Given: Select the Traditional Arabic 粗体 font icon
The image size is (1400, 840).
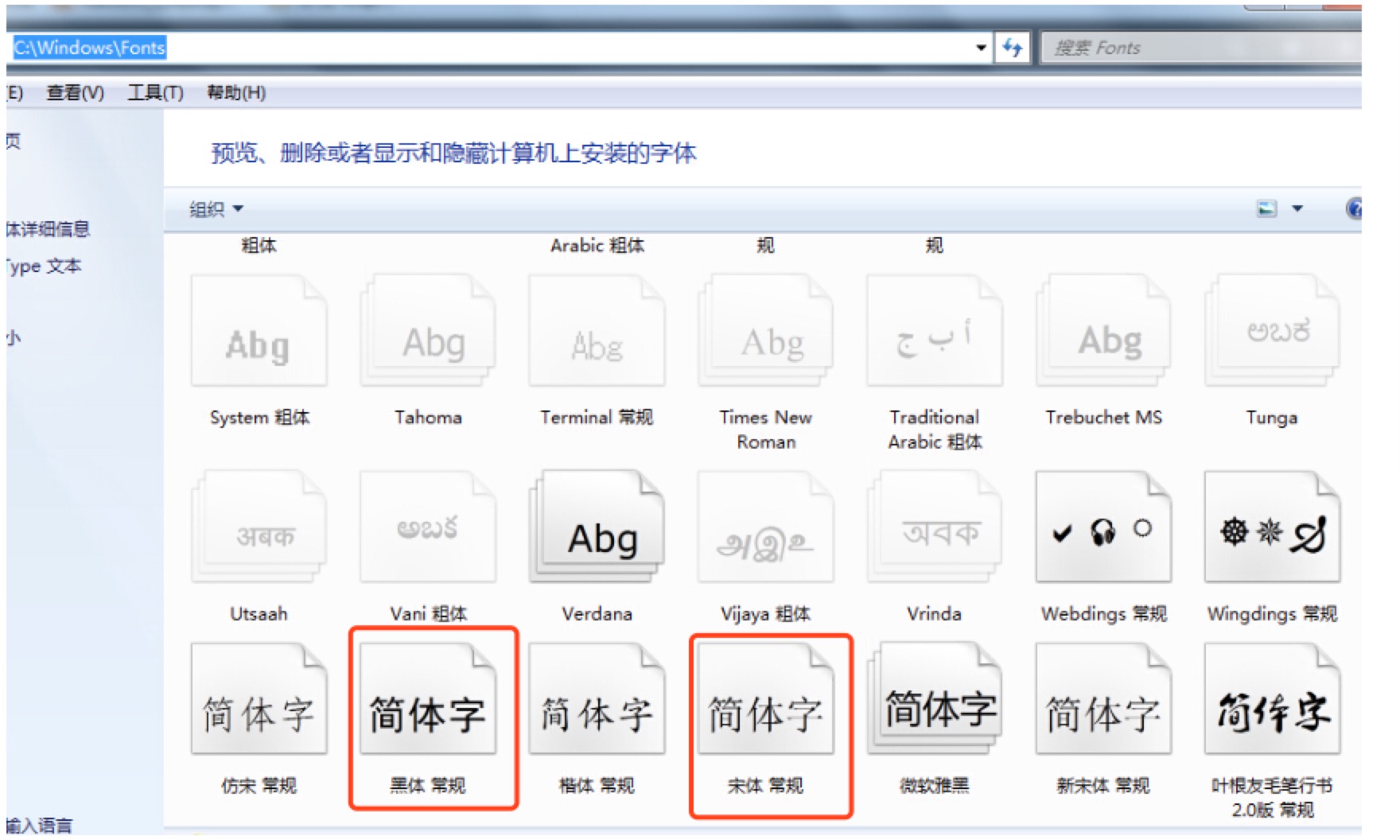Looking at the screenshot, I should point(934,330).
